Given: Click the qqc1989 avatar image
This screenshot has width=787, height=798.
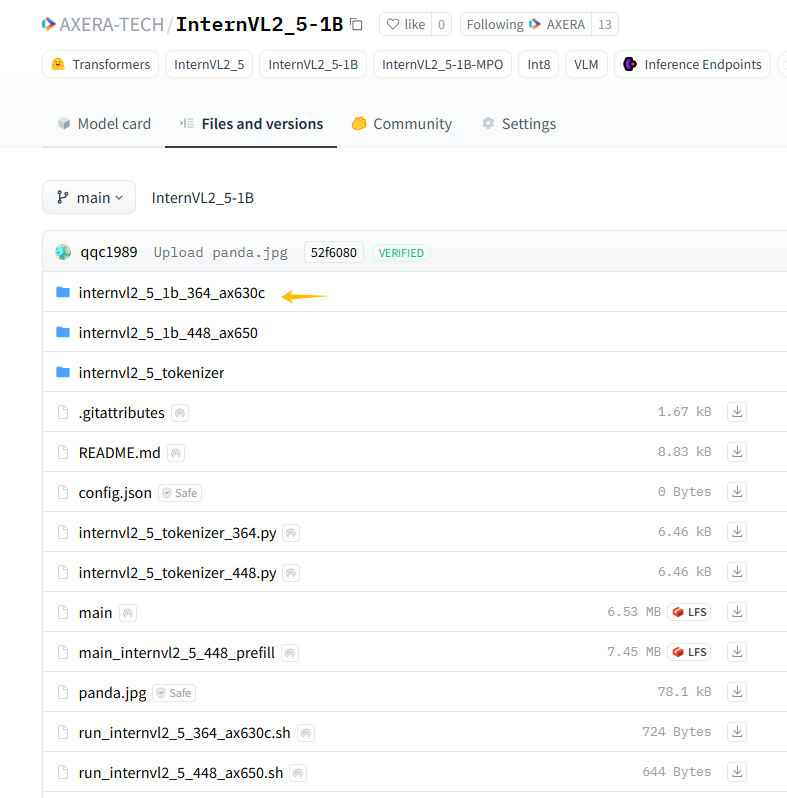Looking at the screenshot, I should (x=63, y=252).
